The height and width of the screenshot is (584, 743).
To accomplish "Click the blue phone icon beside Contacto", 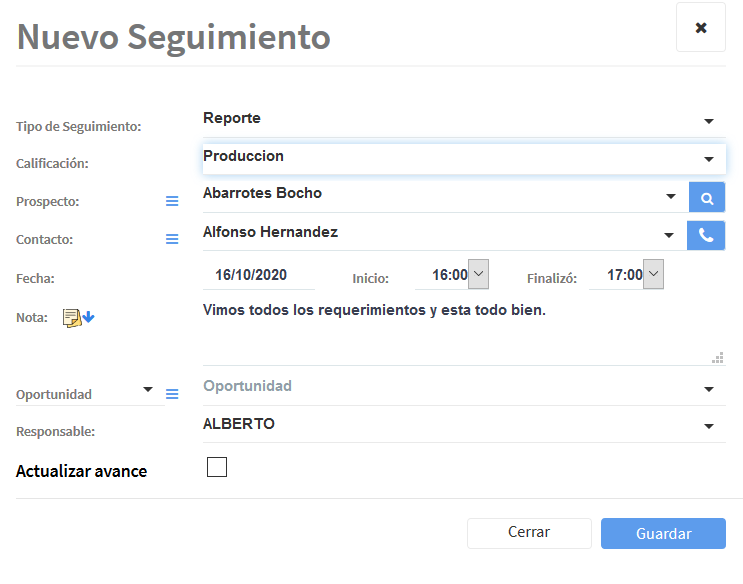I will click(x=706, y=236).
